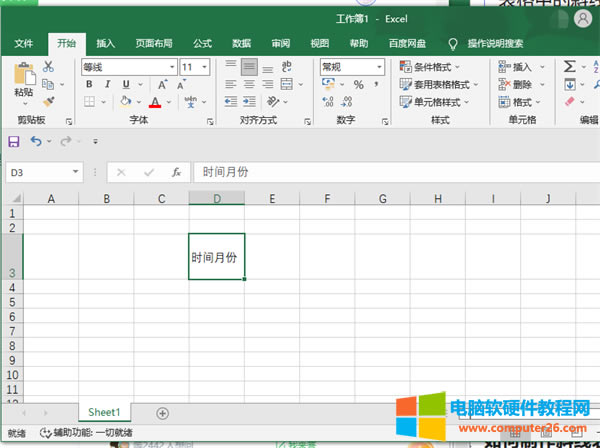600x448 pixels.
Task: Switch to the 插入 ribbon tab
Action: (x=105, y=43)
